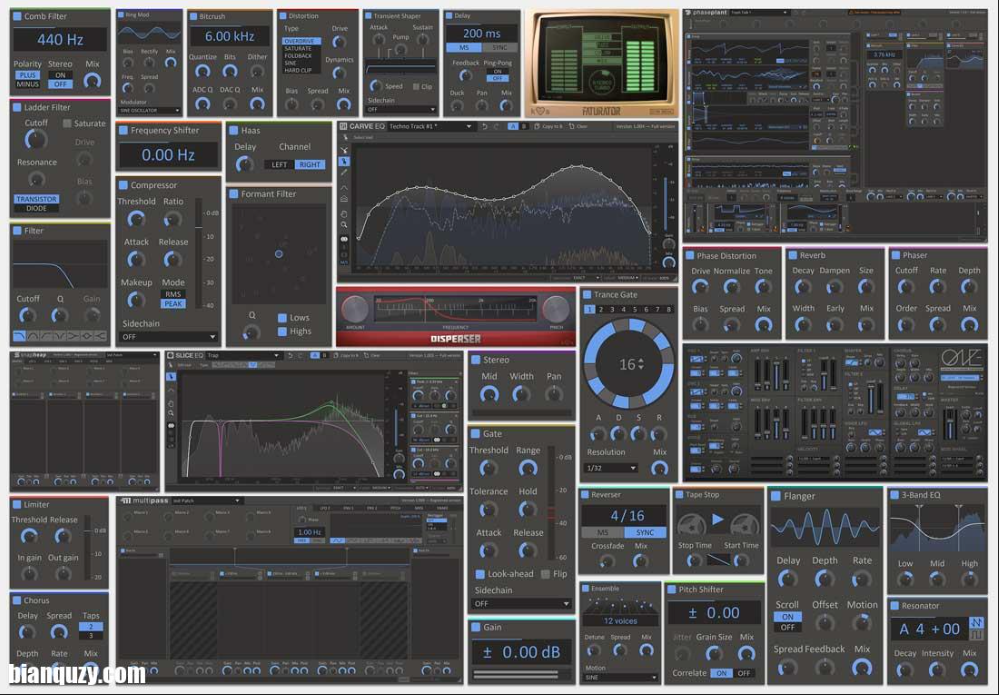999x695 pixels.
Task: Choose RMS mode in Compressor
Action: pyautogui.click(x=173, y=294)
